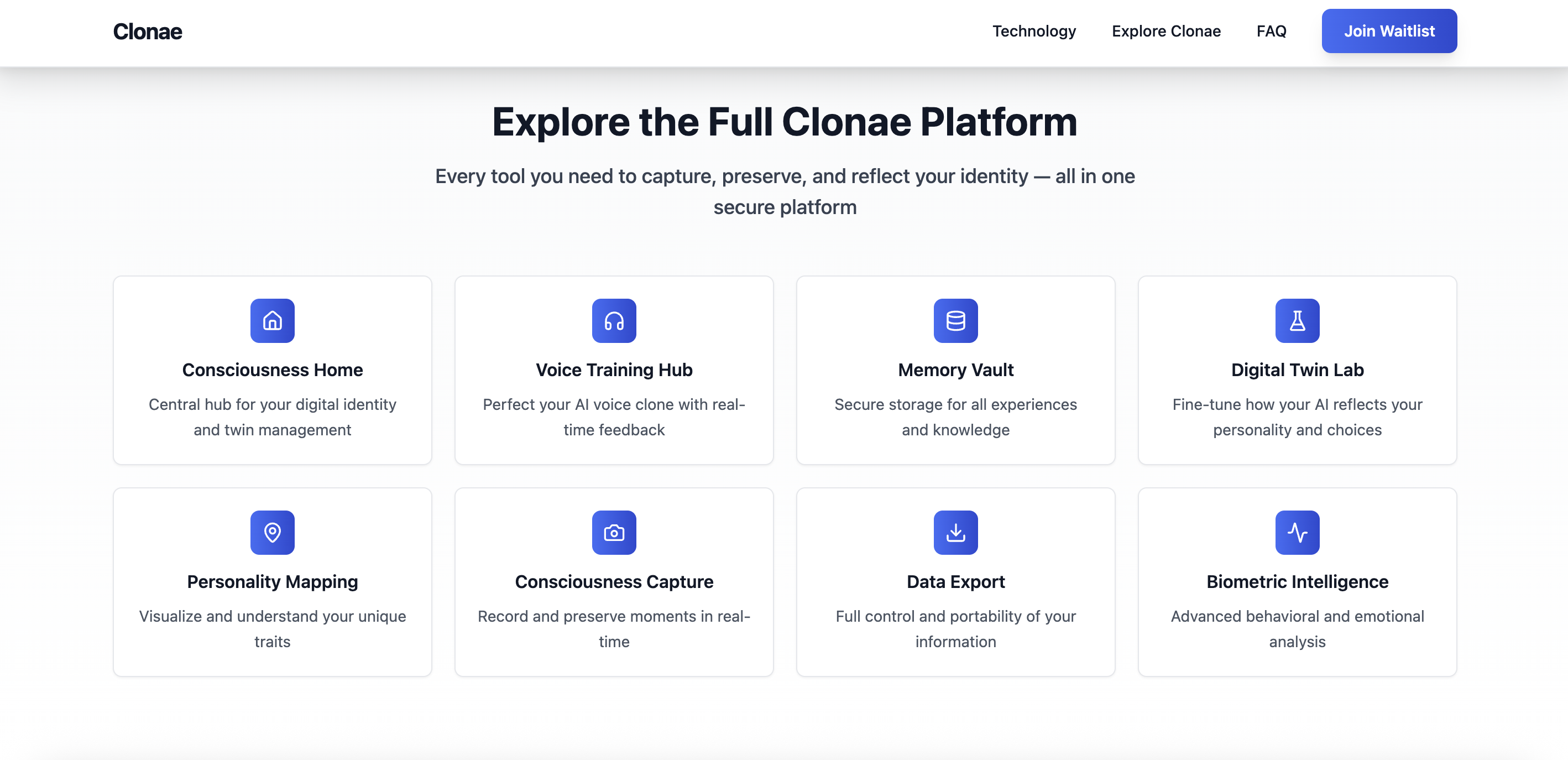Click the flask icon for Digital Twin Lab

point(1297,321)
